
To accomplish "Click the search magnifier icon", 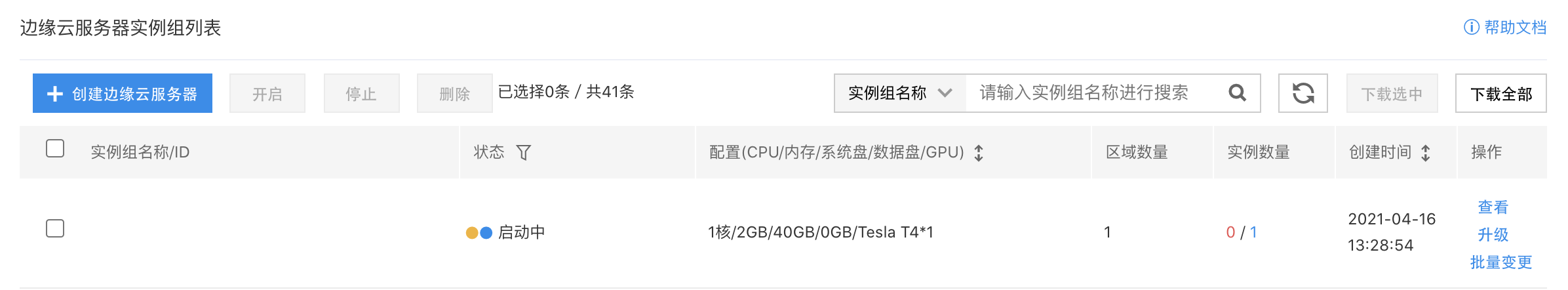I will click(x=1237, y=93).
